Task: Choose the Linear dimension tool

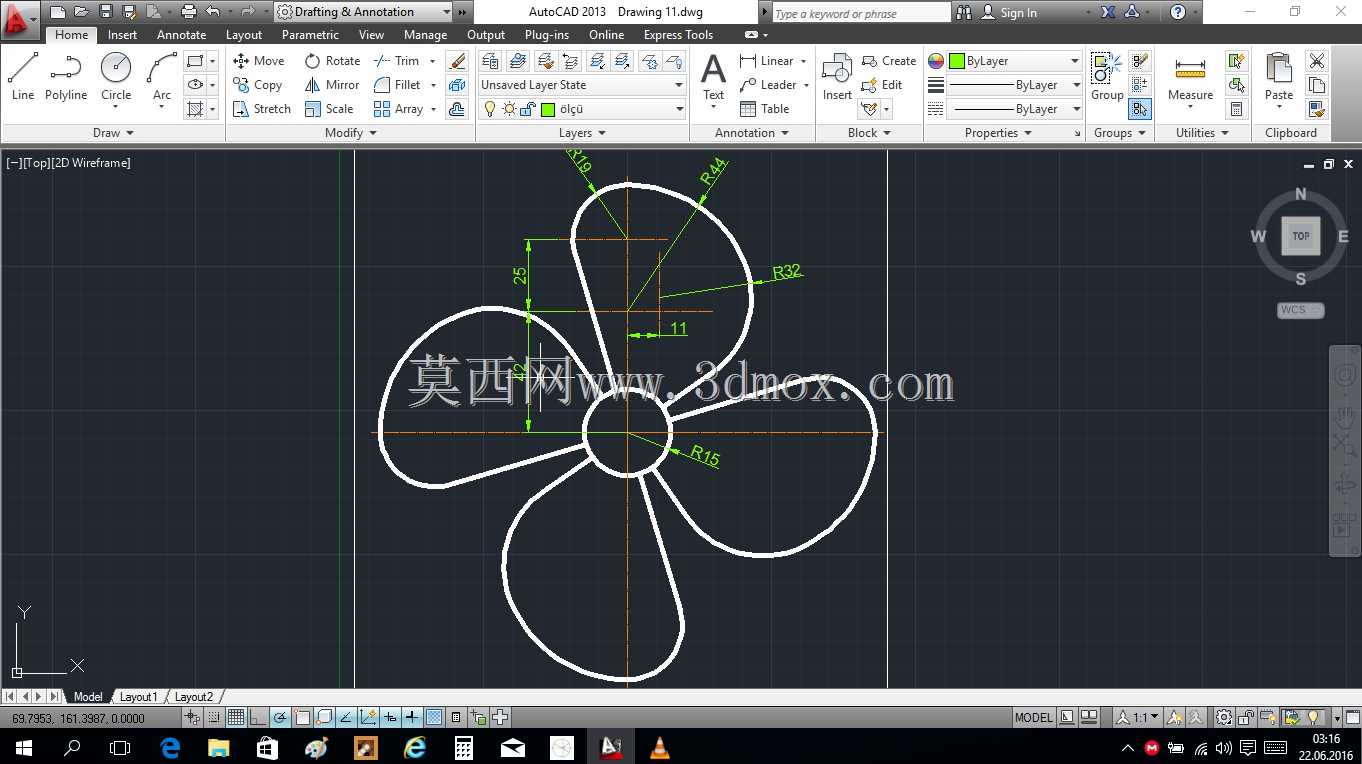Action: 767,61
